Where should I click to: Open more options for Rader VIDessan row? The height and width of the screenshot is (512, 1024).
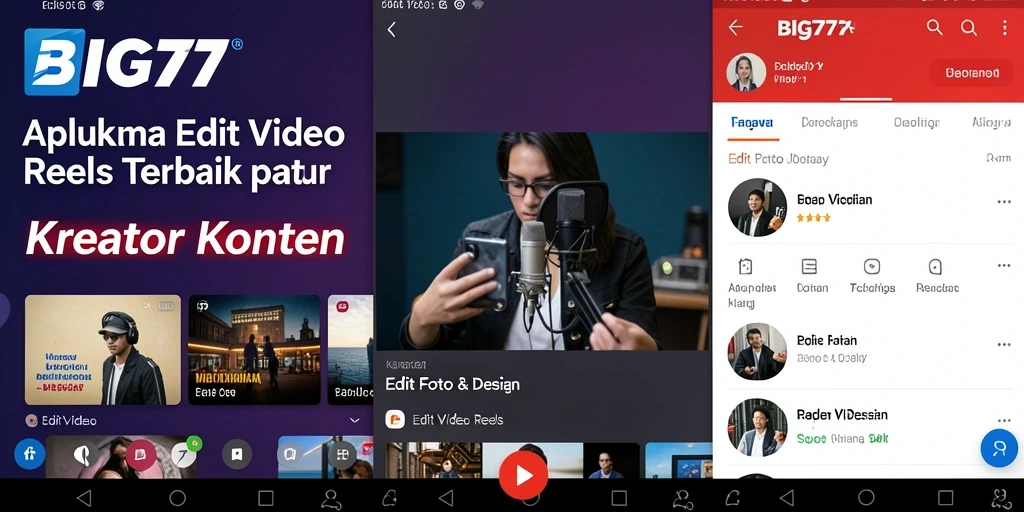[1004, 420]
